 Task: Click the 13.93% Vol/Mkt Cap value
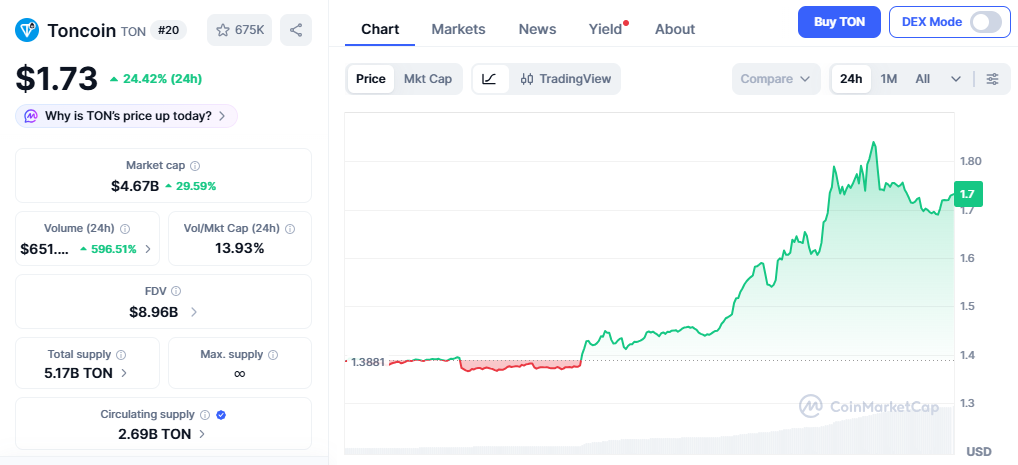tap(240, 248)
